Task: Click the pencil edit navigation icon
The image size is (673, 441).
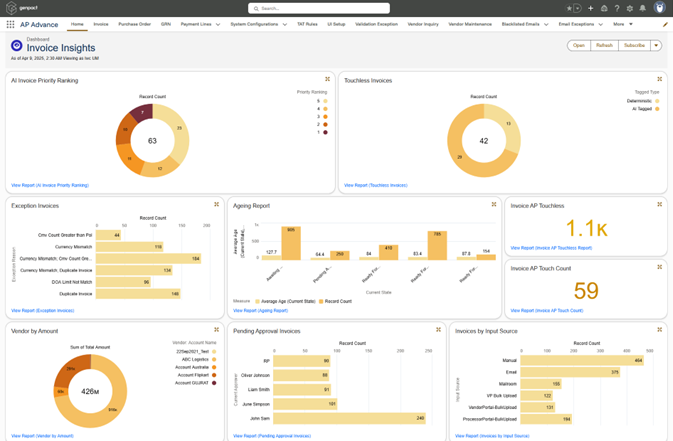Action: pyautogui.click(x=665, y=24)
